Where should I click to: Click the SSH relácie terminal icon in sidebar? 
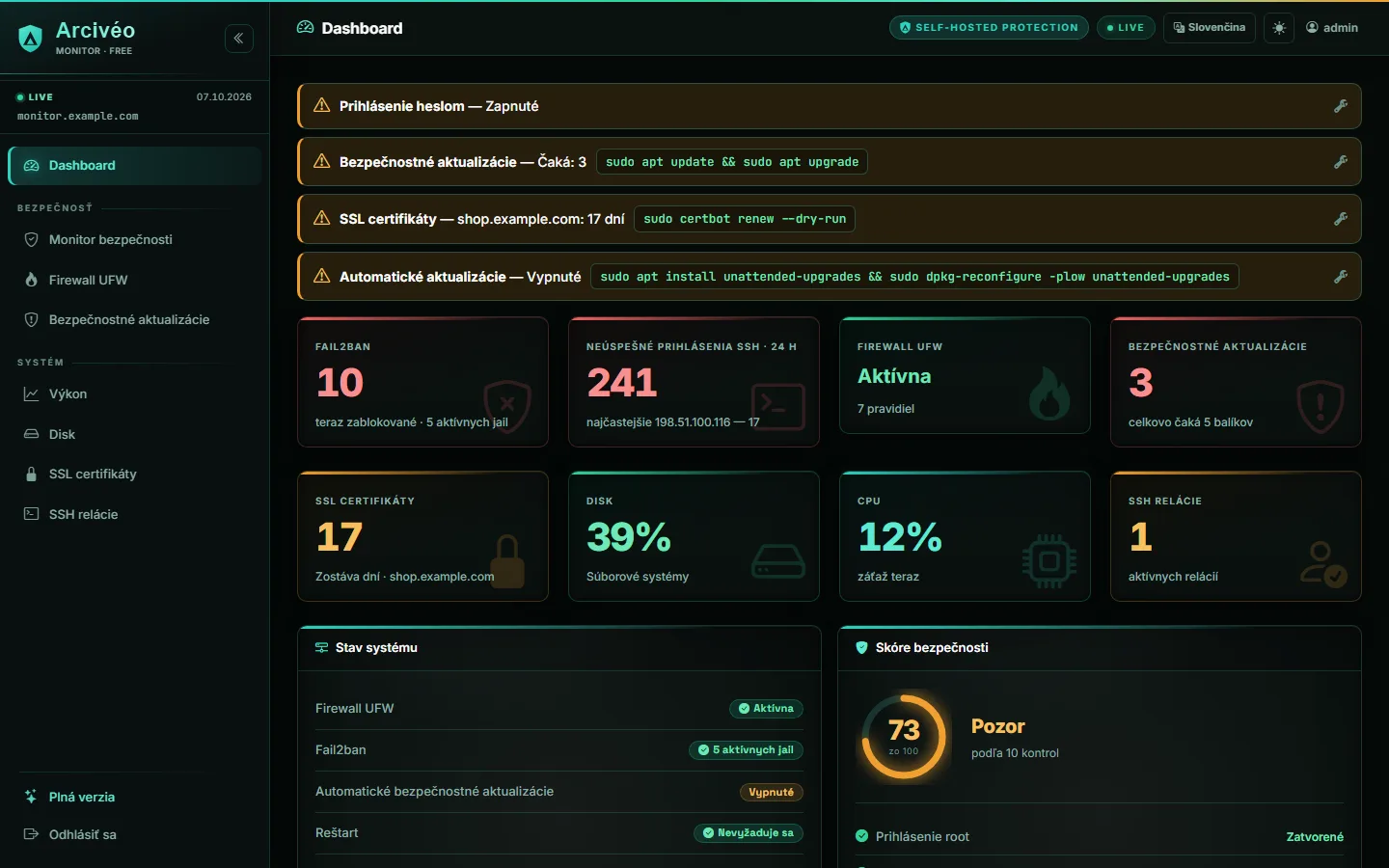point(31,514)
